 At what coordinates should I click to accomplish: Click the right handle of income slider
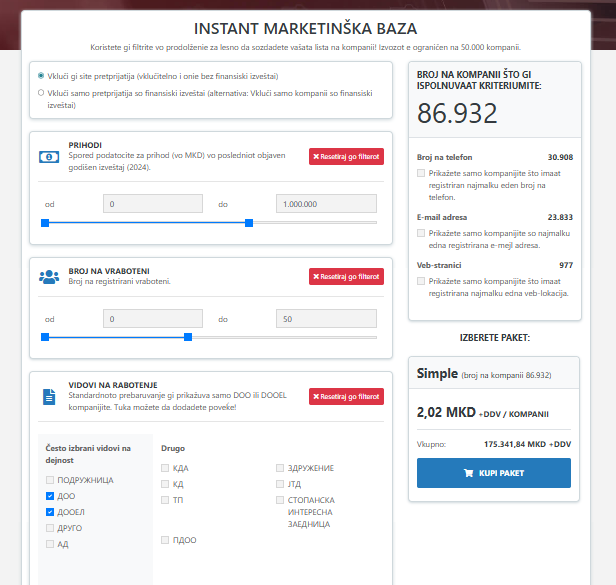click(x=249, y=222)
